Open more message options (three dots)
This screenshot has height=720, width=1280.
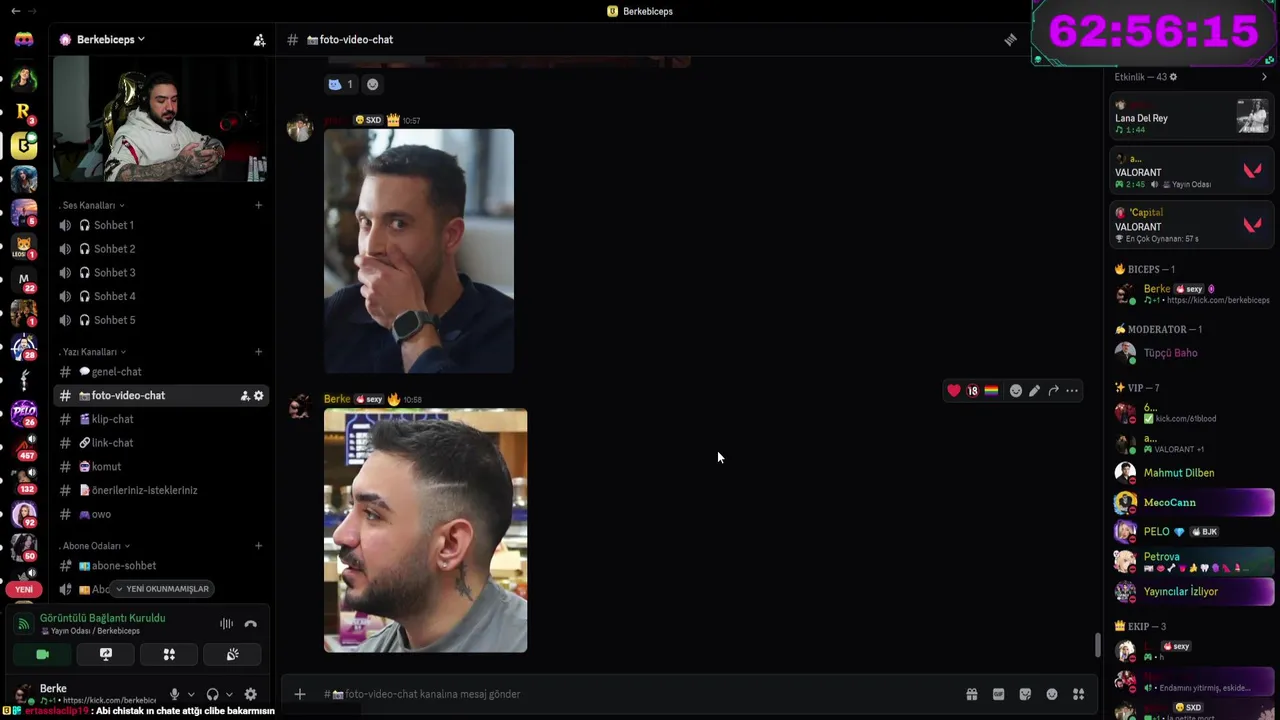pyautogui.click(x=1072, y=391)
